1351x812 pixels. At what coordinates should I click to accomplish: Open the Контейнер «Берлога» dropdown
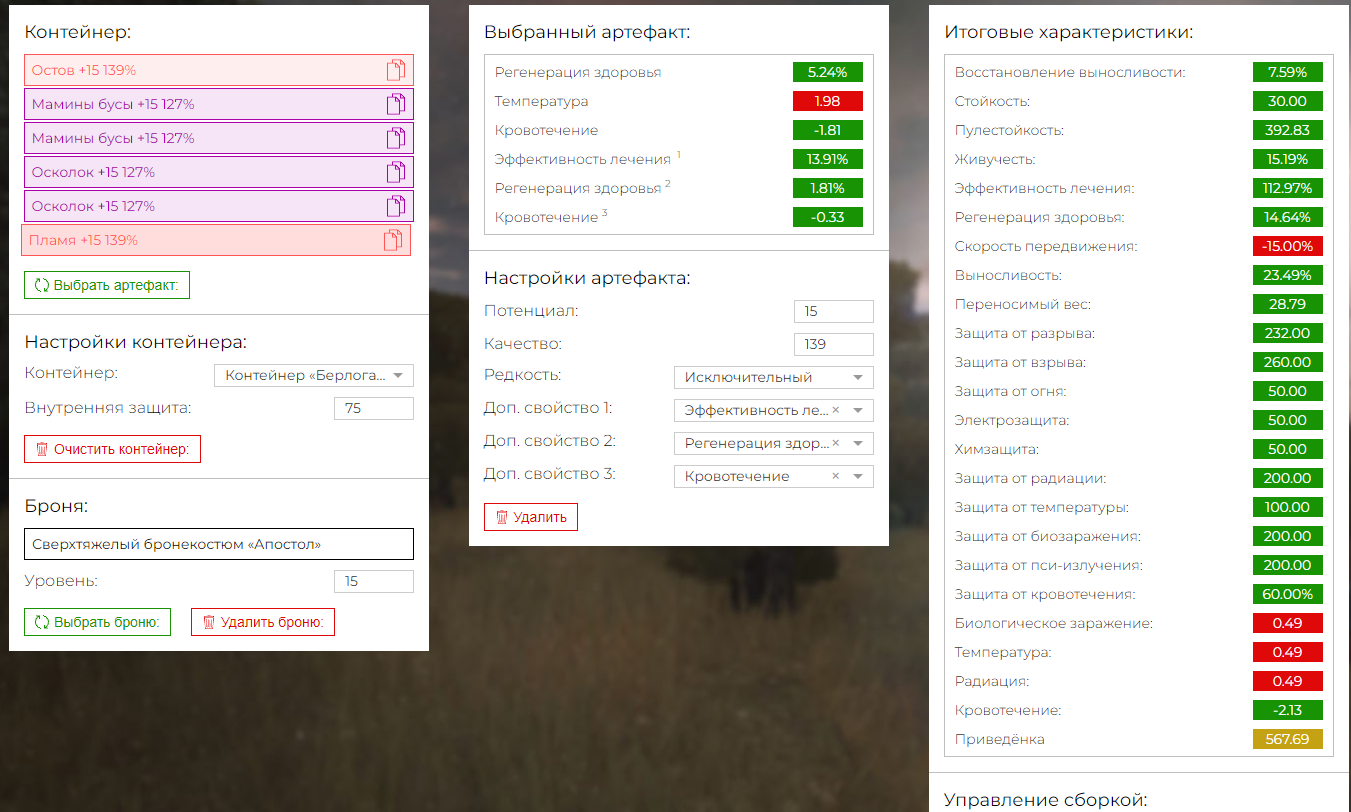[x=314, y=376]
